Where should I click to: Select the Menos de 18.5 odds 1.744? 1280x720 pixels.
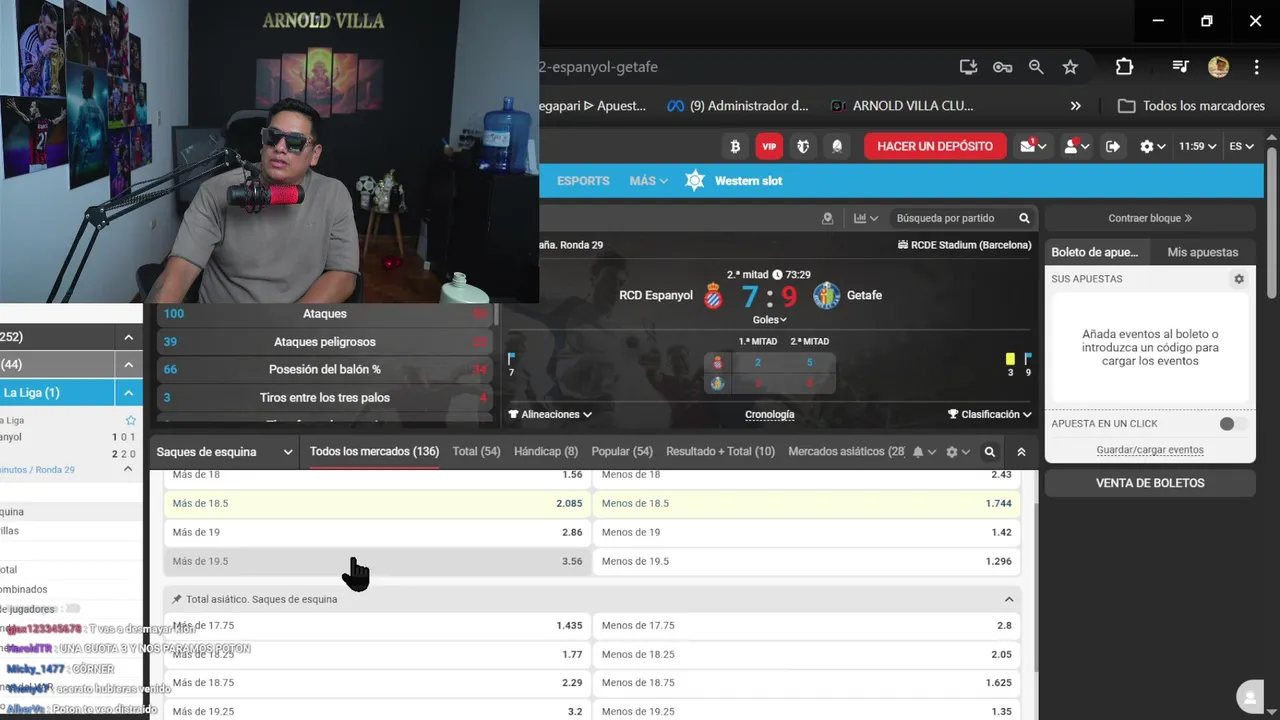[x=806, y=503]
